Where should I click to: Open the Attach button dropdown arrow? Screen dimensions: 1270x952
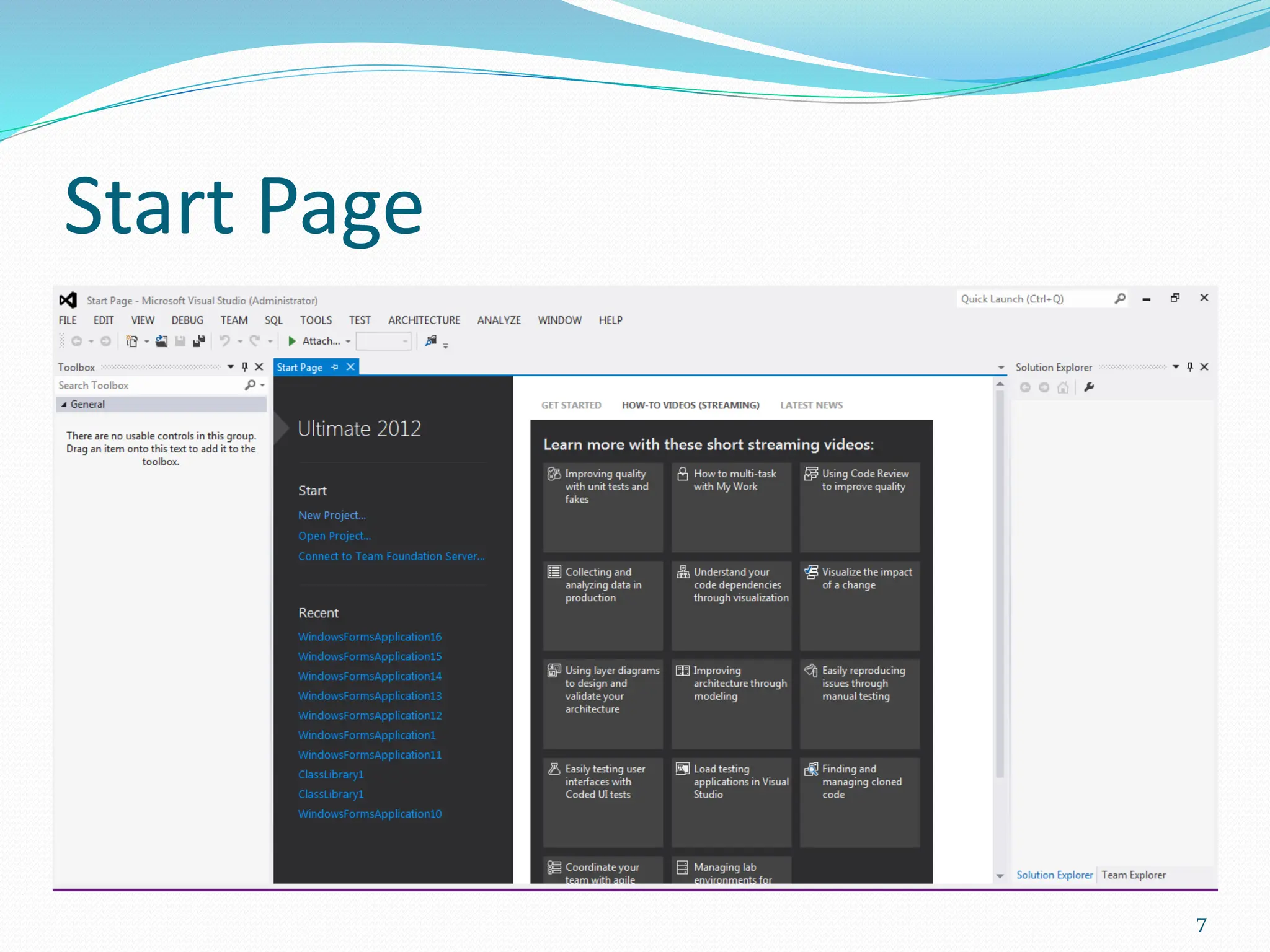tap(349, 342)
